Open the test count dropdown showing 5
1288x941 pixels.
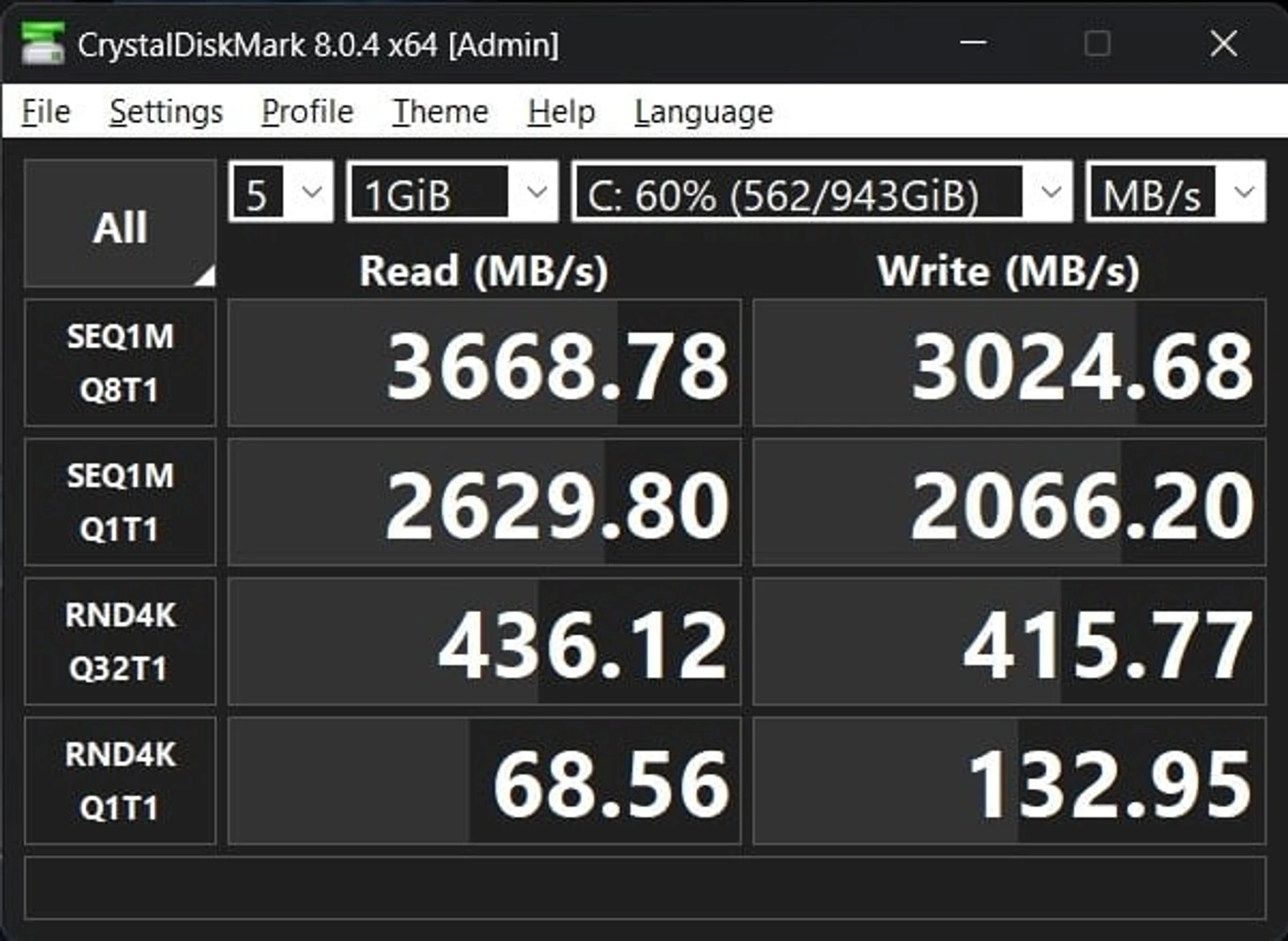tap(281, 191)
